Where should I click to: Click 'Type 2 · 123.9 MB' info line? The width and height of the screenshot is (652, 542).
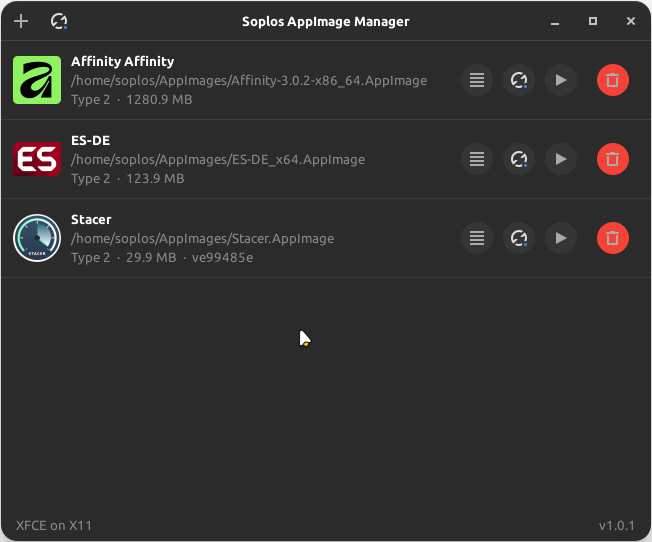128,179
